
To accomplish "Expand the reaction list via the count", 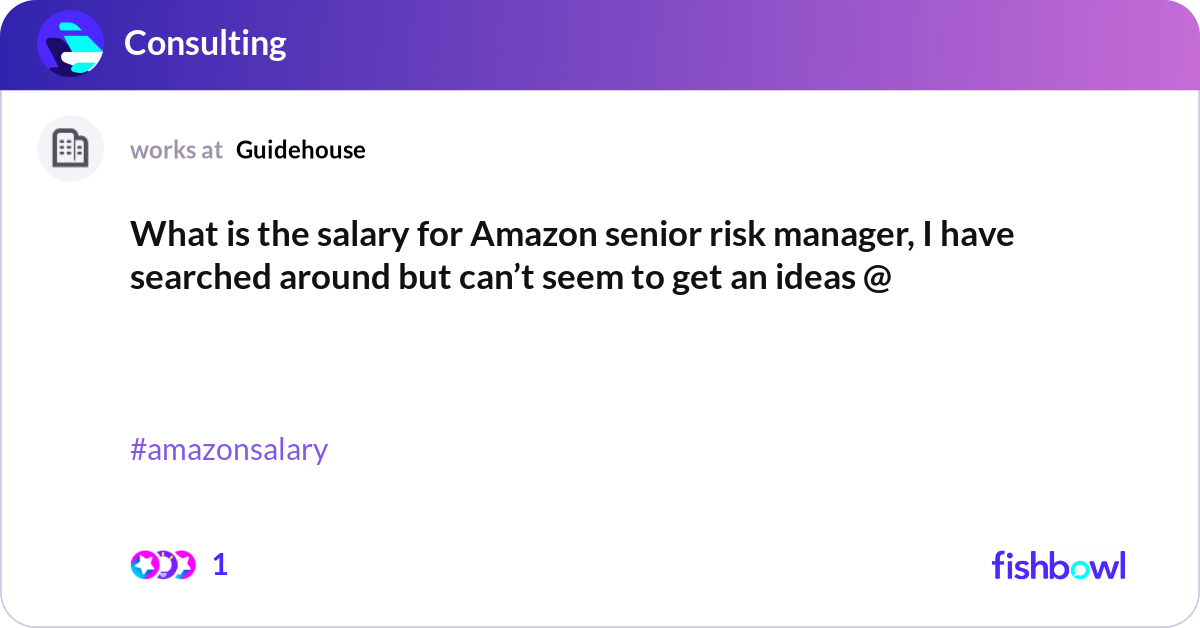I will 220,565.
